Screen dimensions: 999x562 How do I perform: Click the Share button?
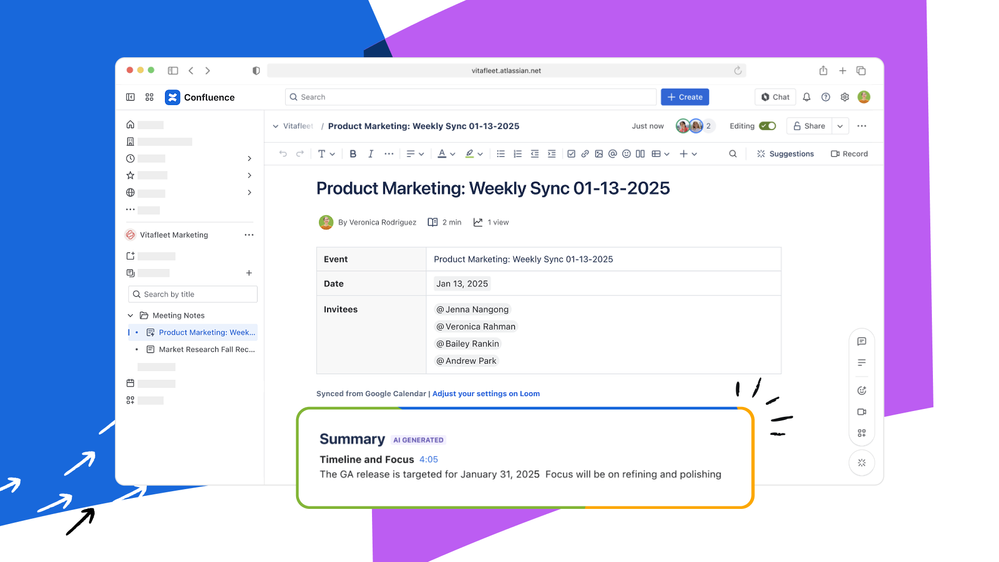[809, 126]
